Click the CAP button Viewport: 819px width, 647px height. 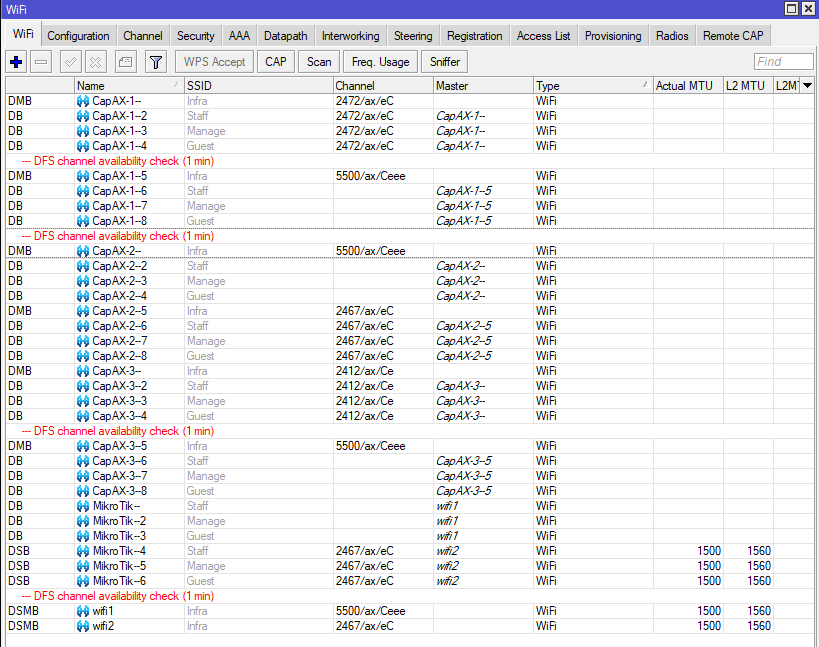tap(276, 62)
